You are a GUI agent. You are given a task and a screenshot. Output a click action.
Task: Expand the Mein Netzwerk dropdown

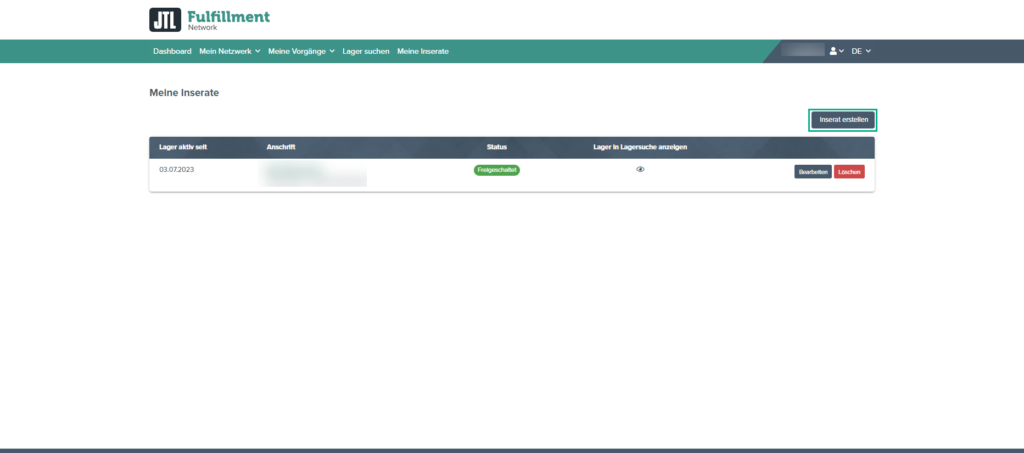click(230, 51)
